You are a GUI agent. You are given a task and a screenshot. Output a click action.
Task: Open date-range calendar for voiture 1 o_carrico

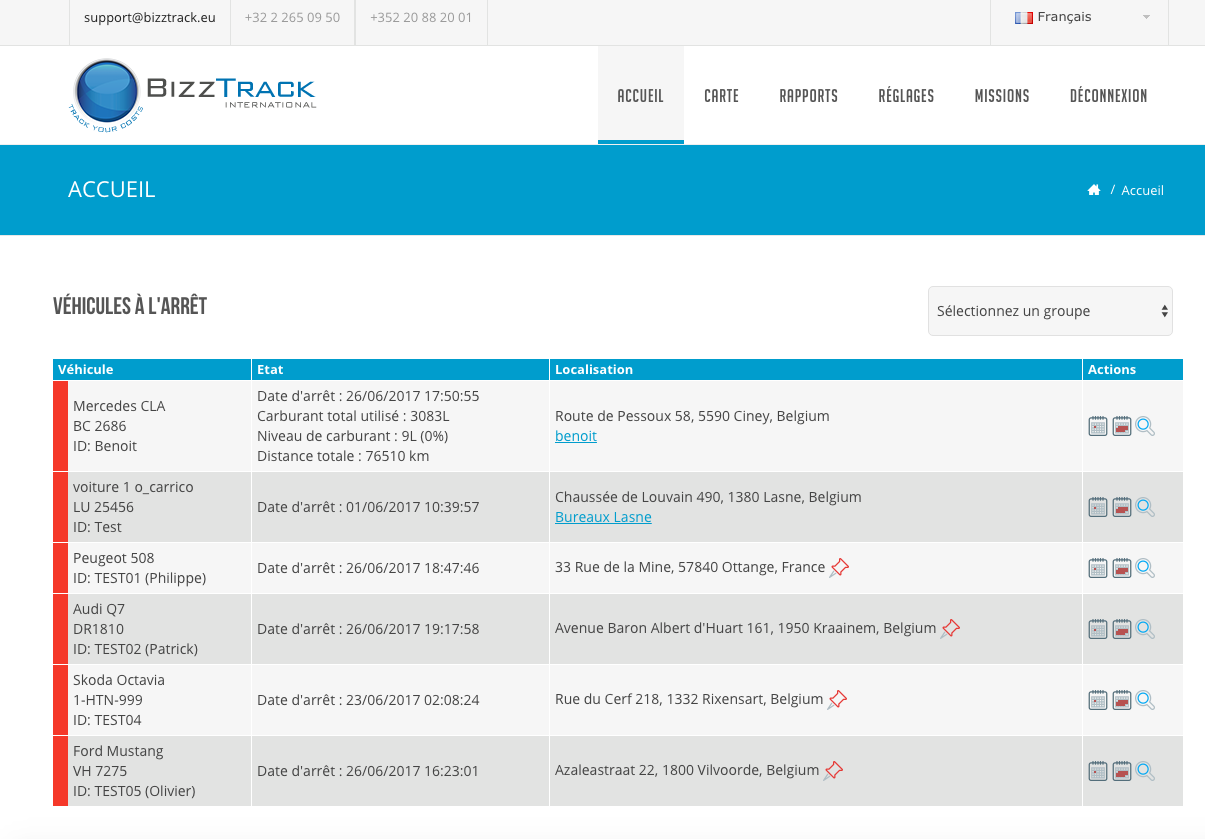point(1122,508)
